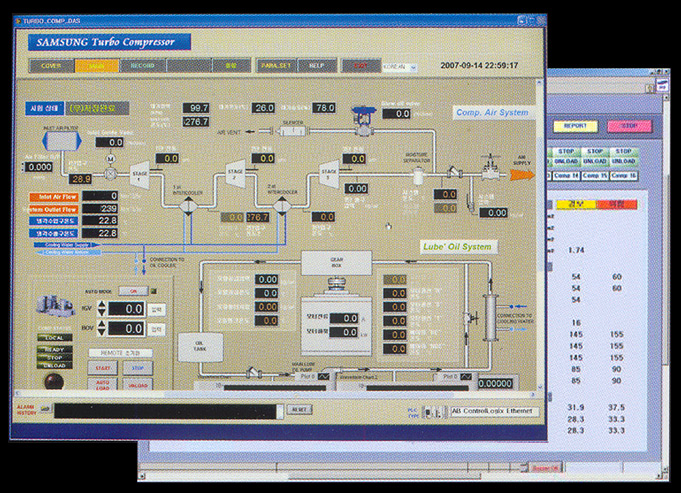Open the RECORD tab
Screen dimensions: 681x493
142,66
